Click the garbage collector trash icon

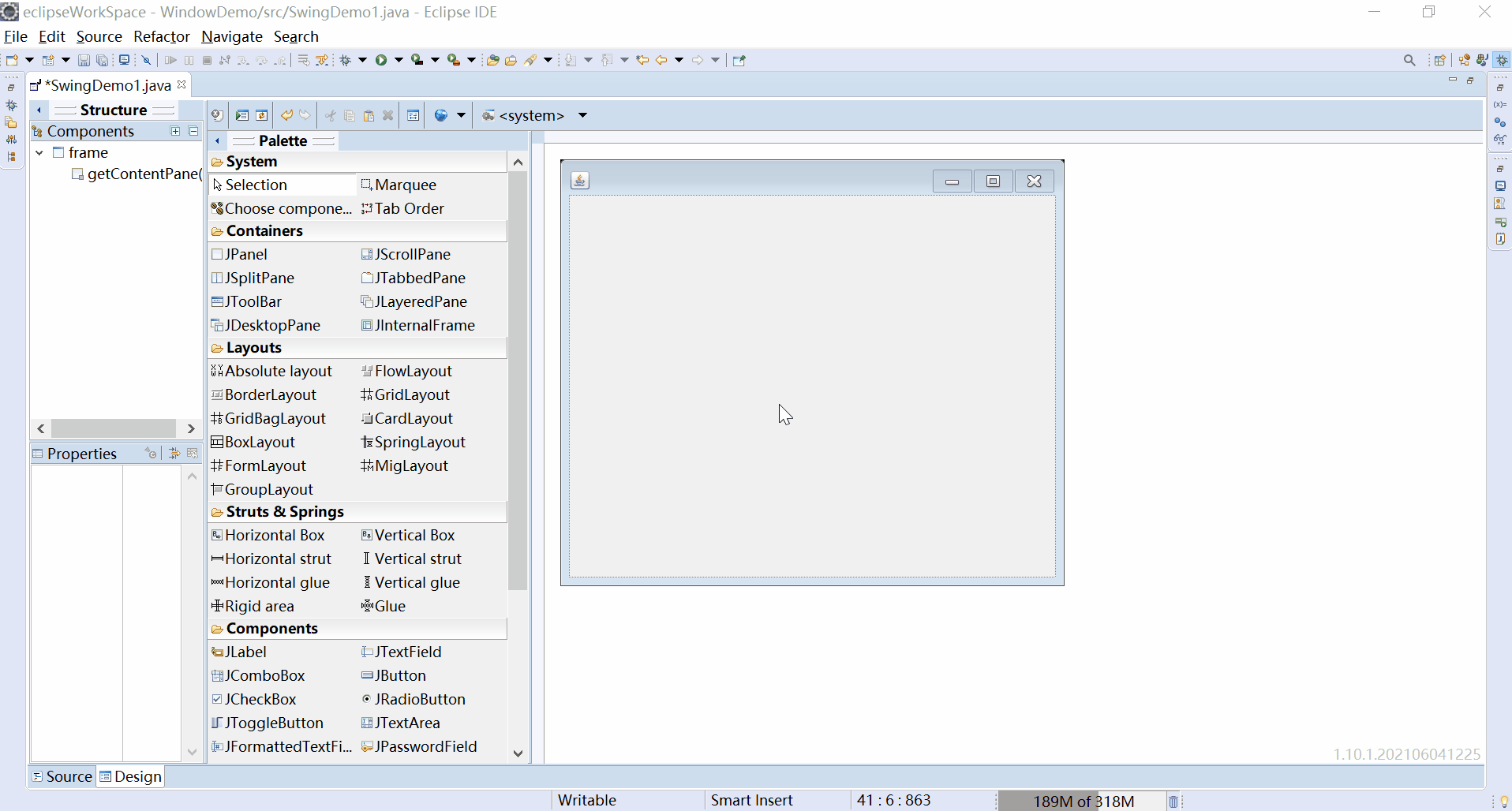1173,802
